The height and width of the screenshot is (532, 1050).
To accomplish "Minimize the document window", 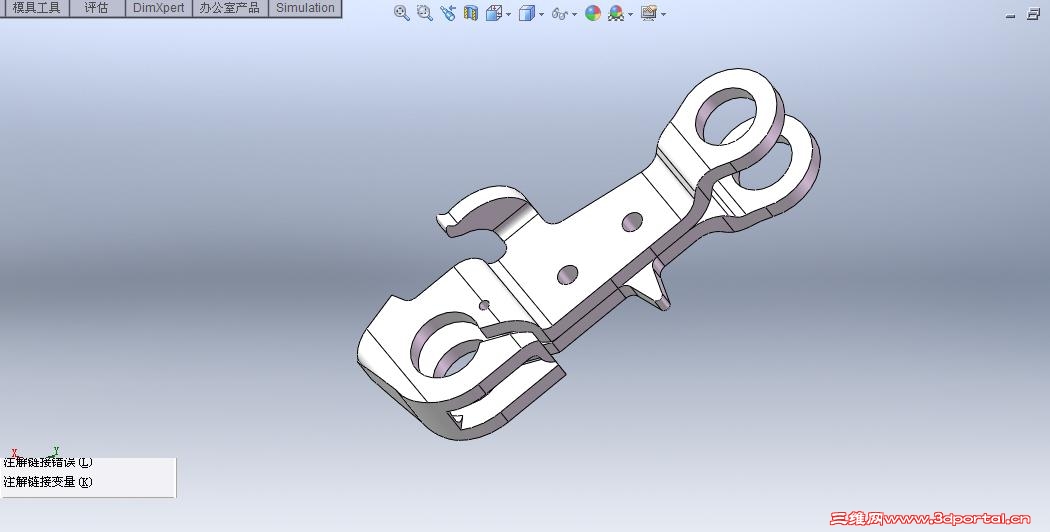I will pyautogui.click(x=1010, y=15).
